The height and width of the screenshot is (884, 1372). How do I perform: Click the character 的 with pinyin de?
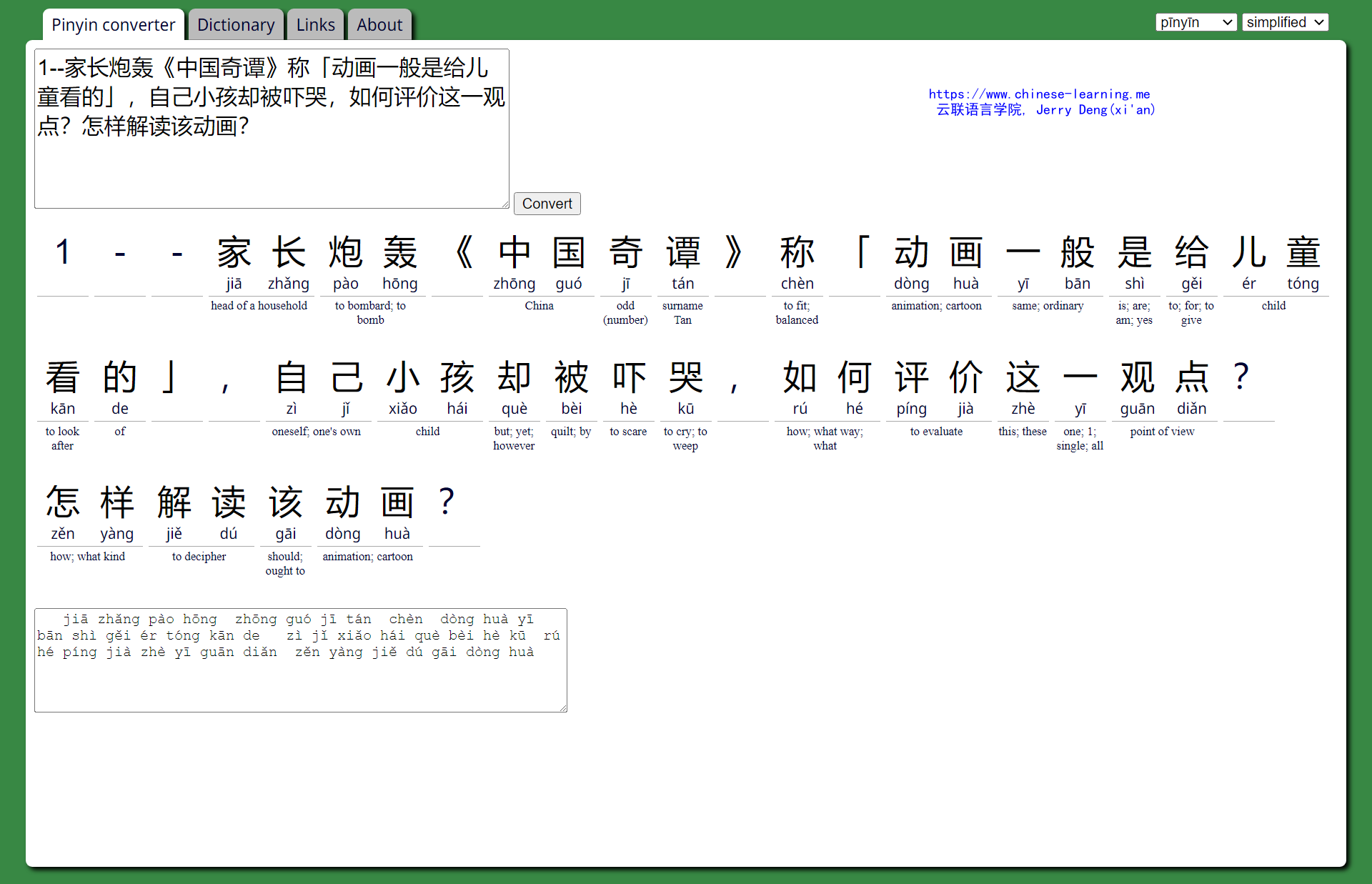tap(119, 377)
